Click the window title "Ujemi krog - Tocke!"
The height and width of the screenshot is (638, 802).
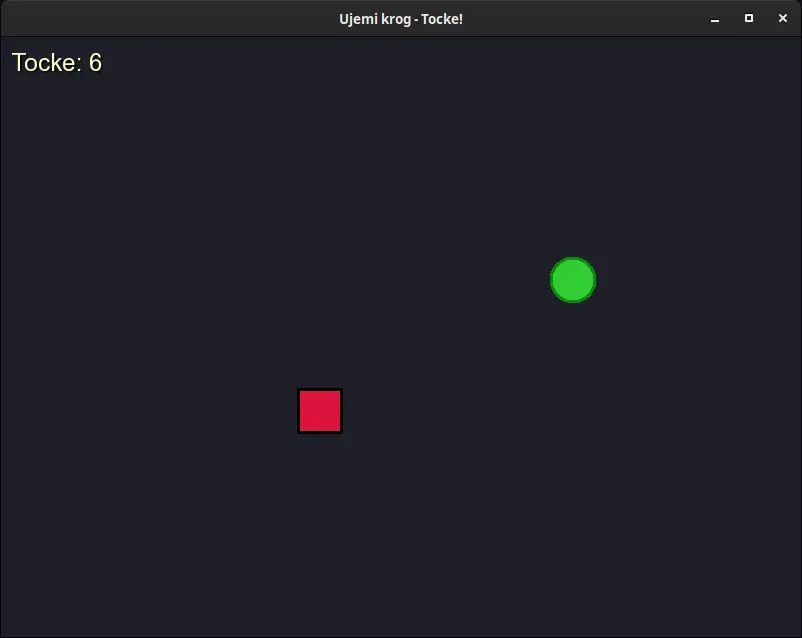point(401,19)
